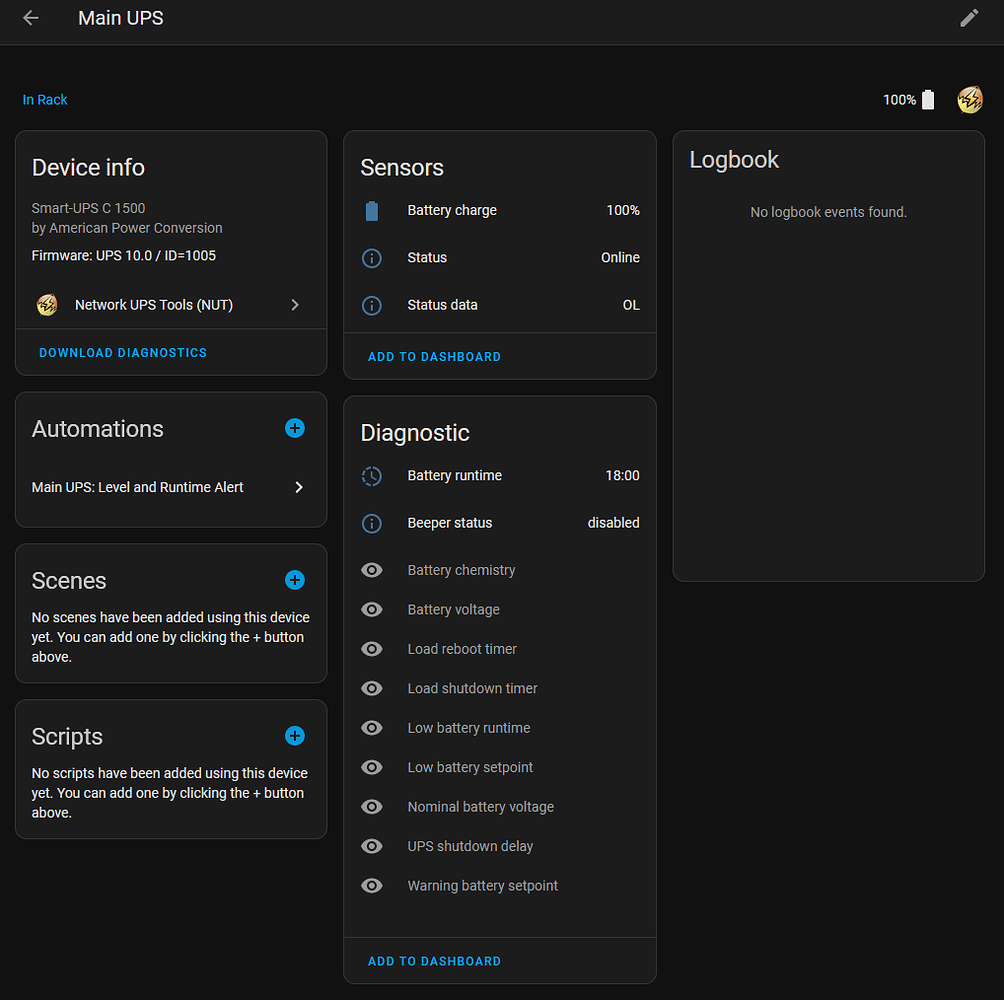
Task: Expand the Network UPS Tools (NUT) chevron
Action: point(295,305)
